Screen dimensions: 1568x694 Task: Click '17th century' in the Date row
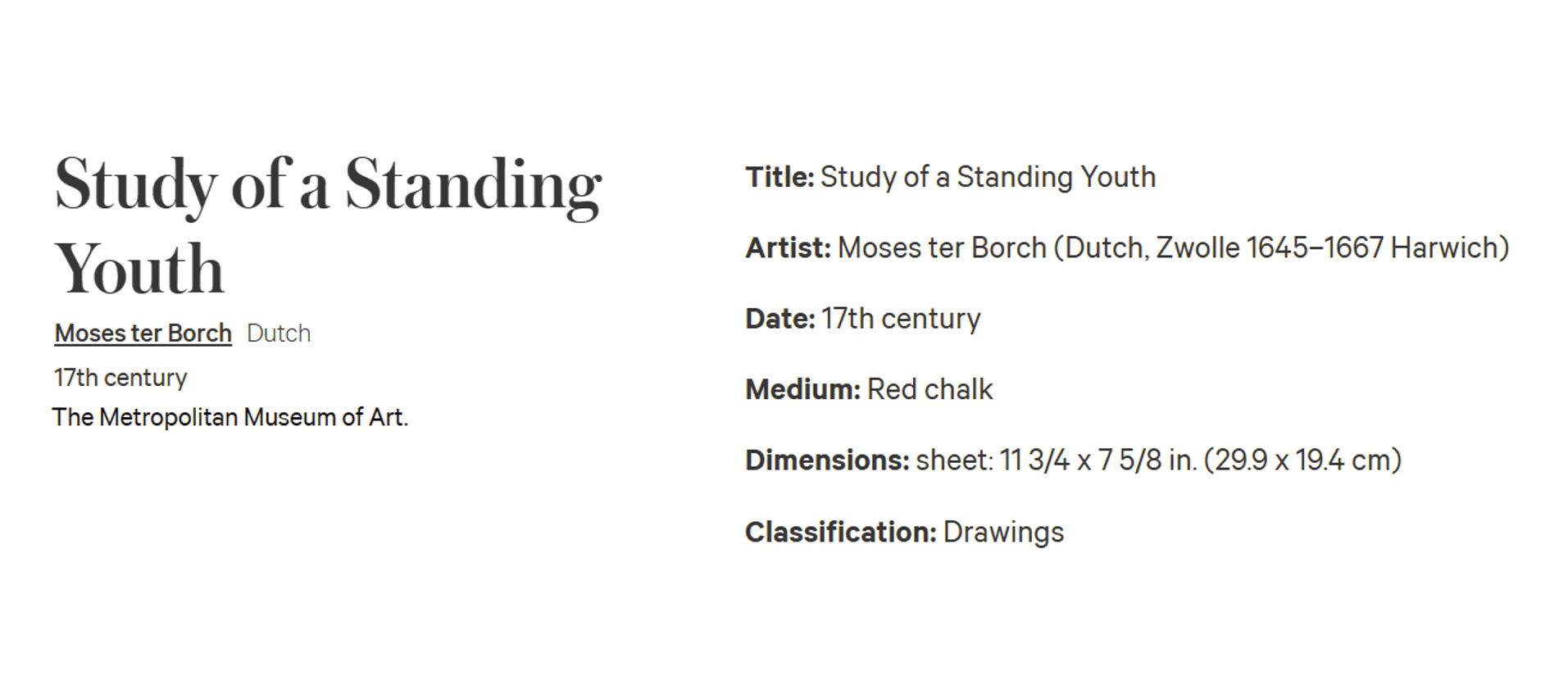click(901, 319)
